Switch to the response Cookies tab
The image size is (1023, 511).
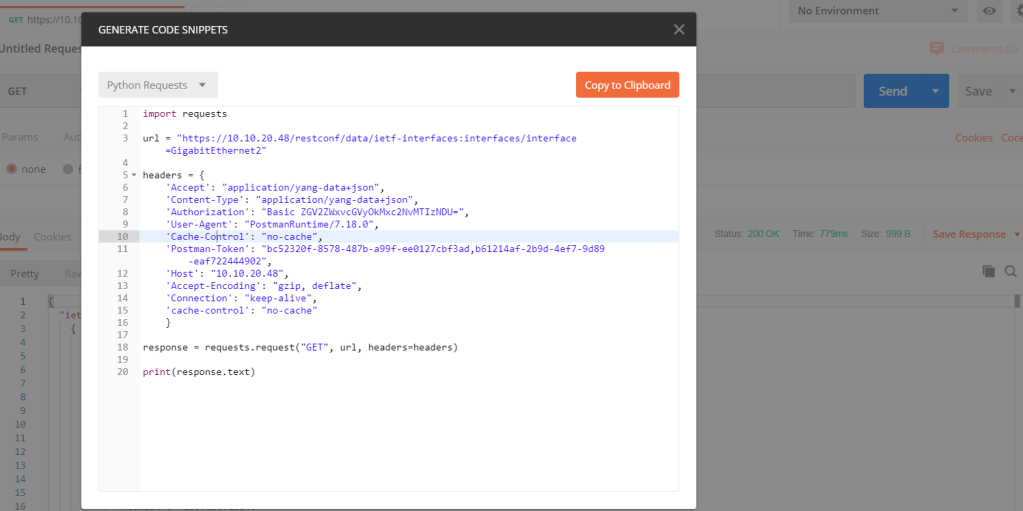click(x=52, y=237)
